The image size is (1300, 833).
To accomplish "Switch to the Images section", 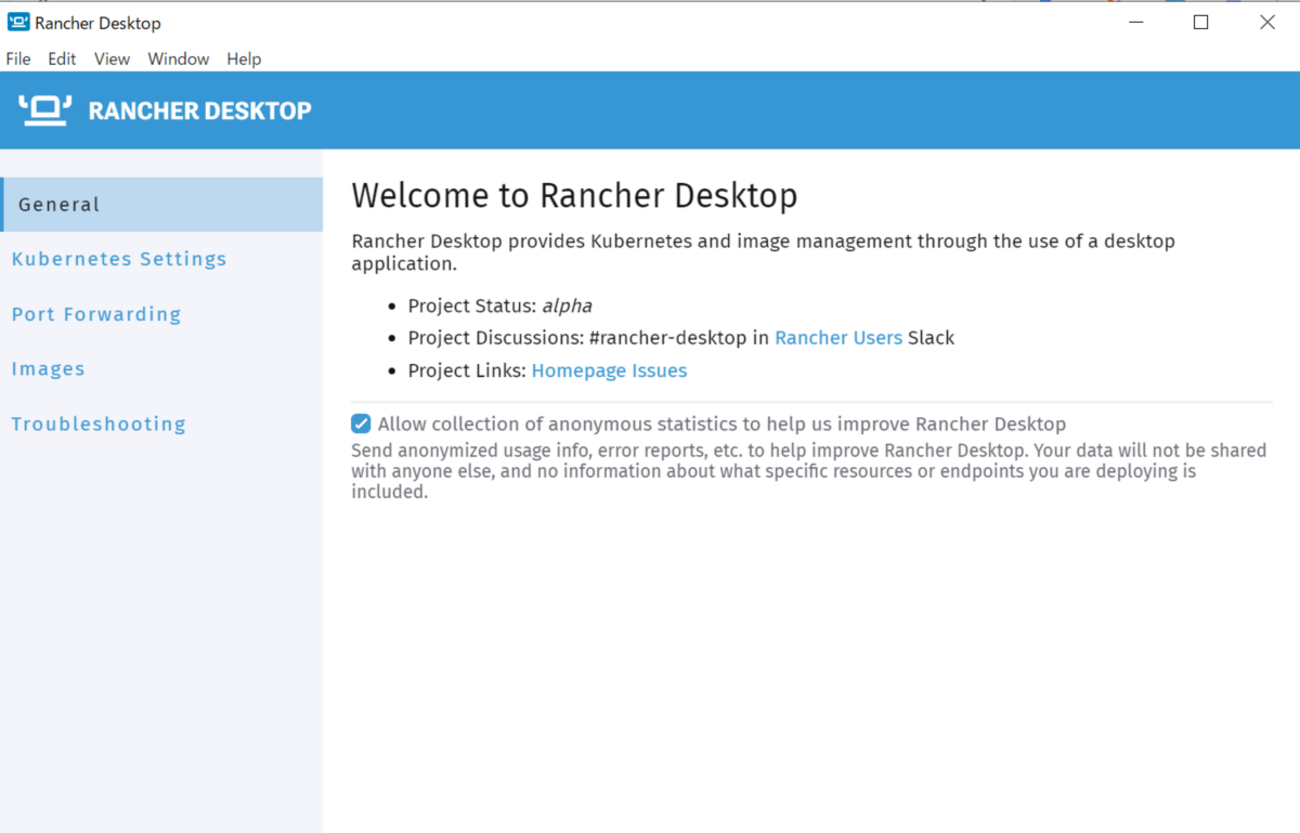I will [48, 369].
